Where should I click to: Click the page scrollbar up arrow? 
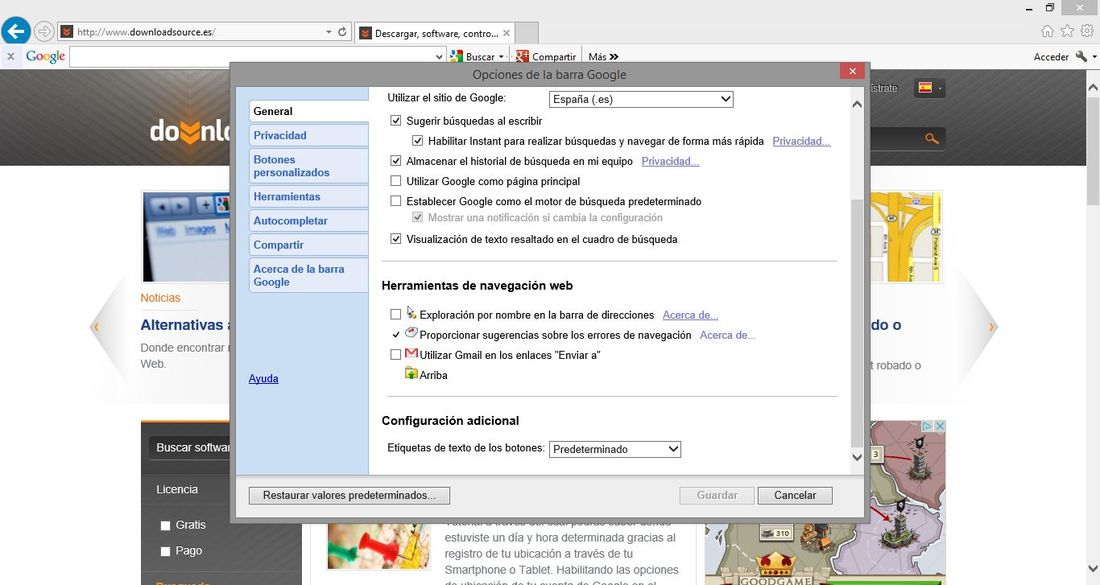pyautogui.click(x=1093, y=88)
